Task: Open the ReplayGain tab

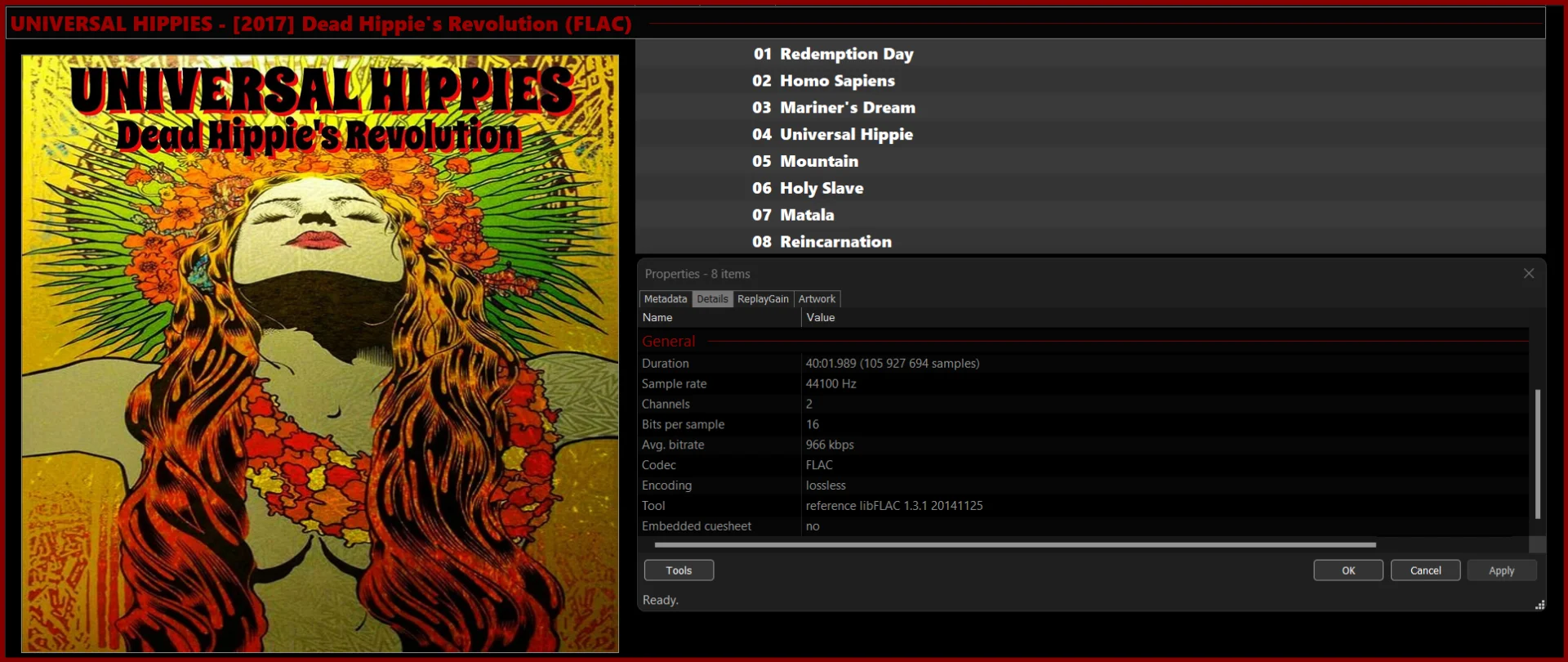Action: [x=763, y=299]
